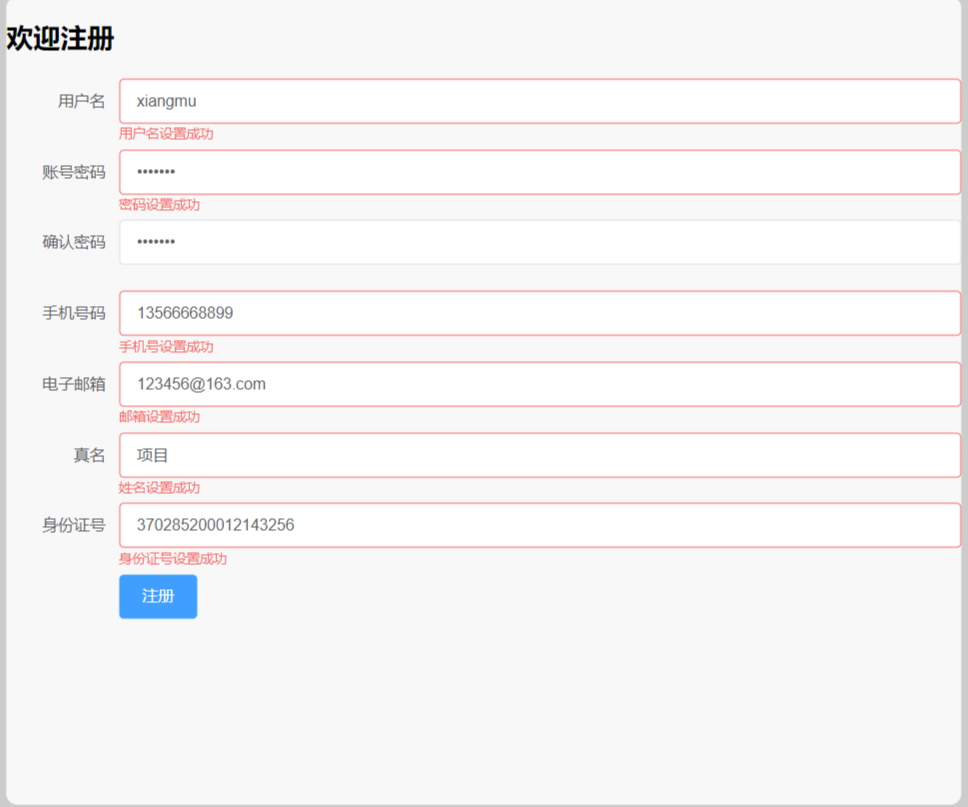Click the 密码设置成功 validation message
The width and height of the screenshot is (968, 807).
point(159,205)
